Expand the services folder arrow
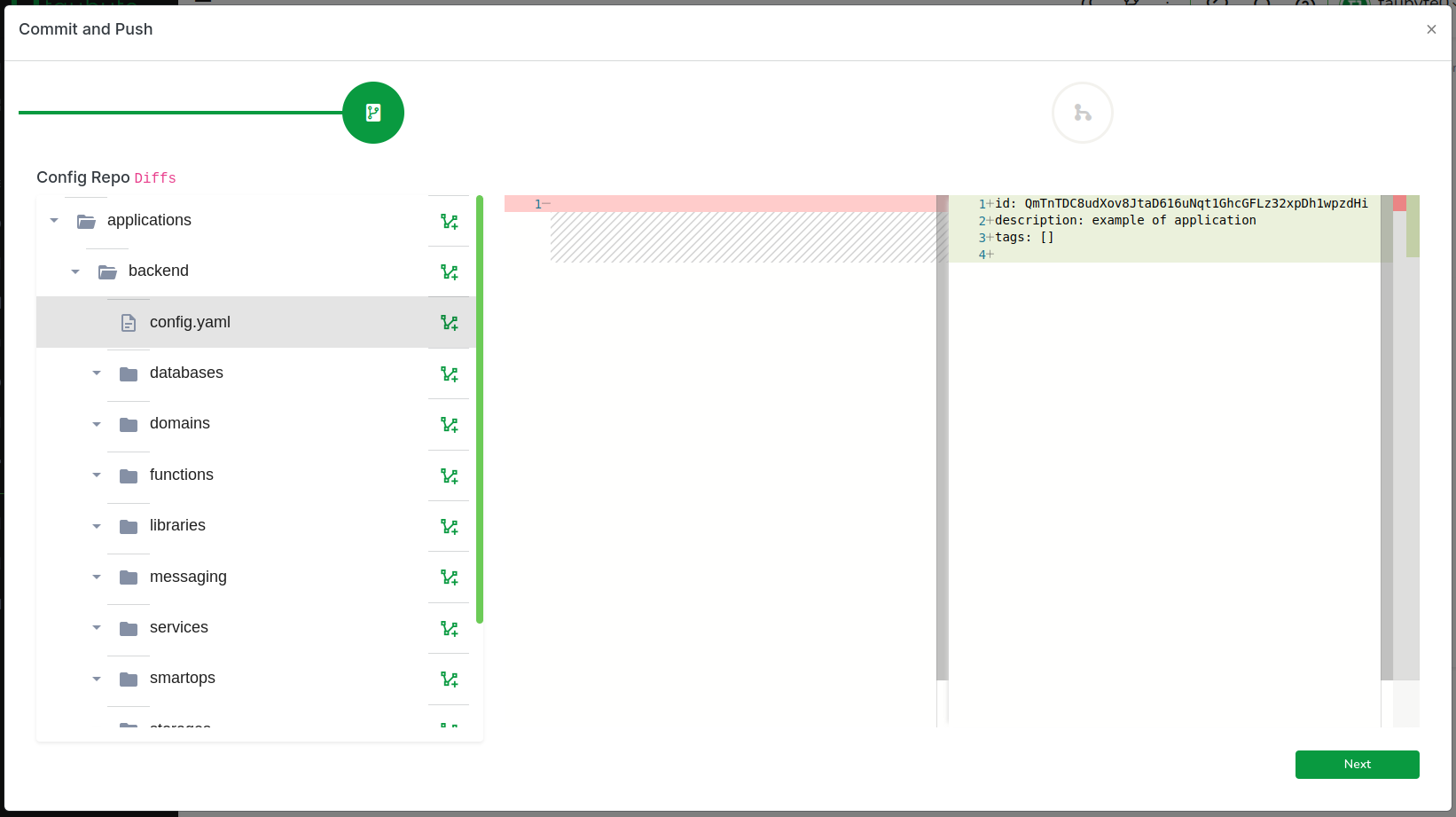Viewport: 1456px width, 817px height. (x=97, y=628)
